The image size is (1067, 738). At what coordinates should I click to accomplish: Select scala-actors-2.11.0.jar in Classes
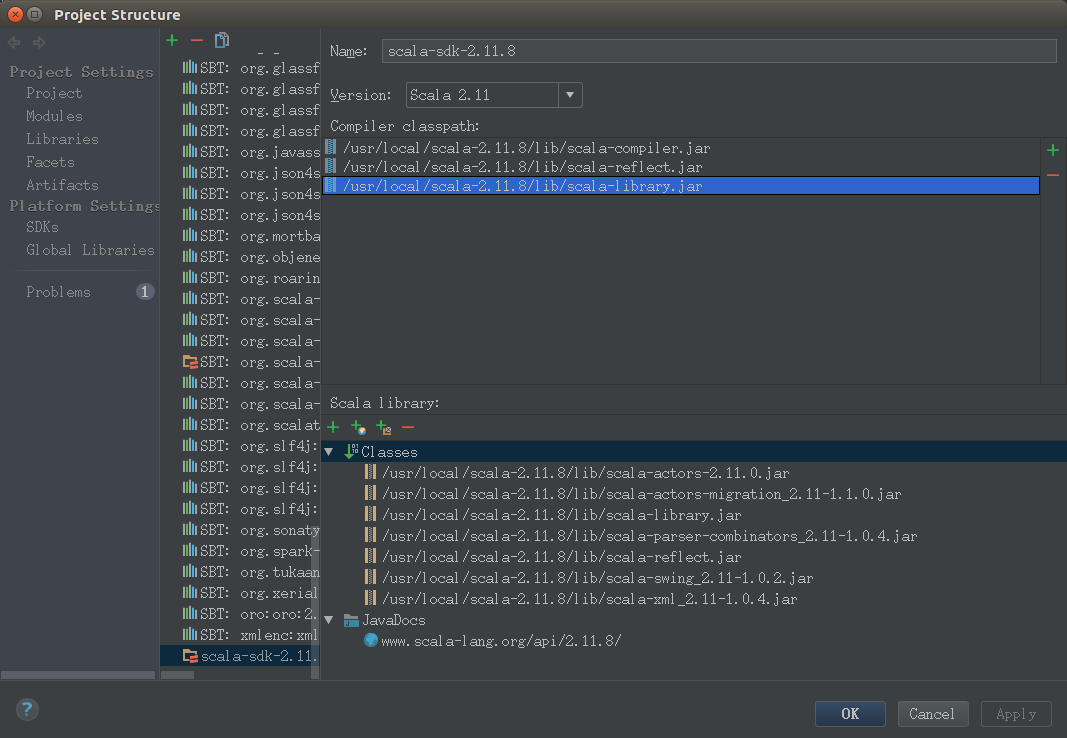[585, 473]
